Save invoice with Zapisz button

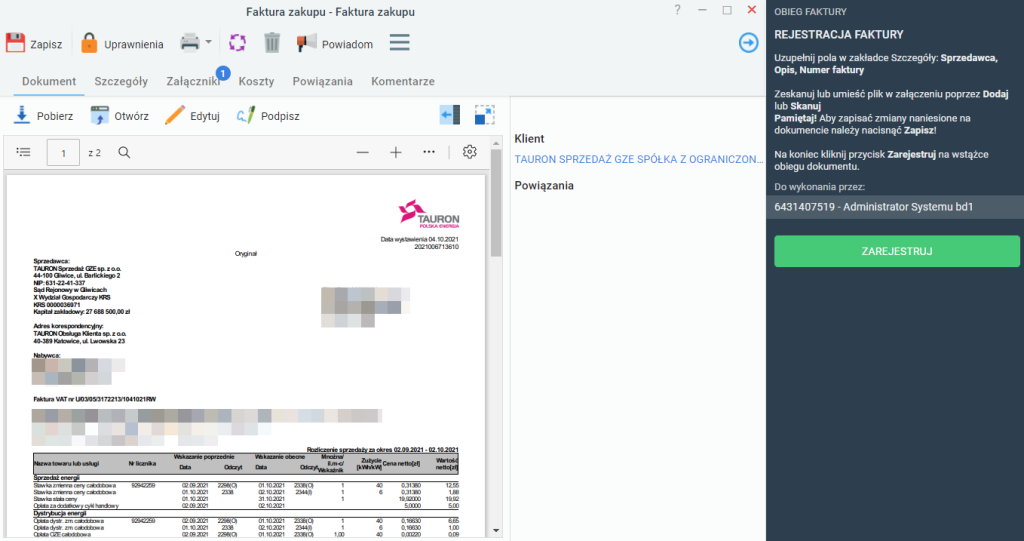(x=34, y=44)
